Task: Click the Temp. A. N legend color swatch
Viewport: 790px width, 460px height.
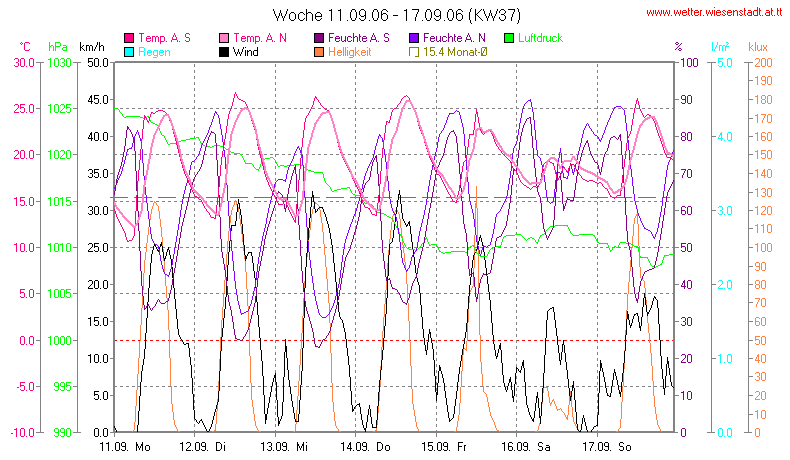Action: pos(224,38)
